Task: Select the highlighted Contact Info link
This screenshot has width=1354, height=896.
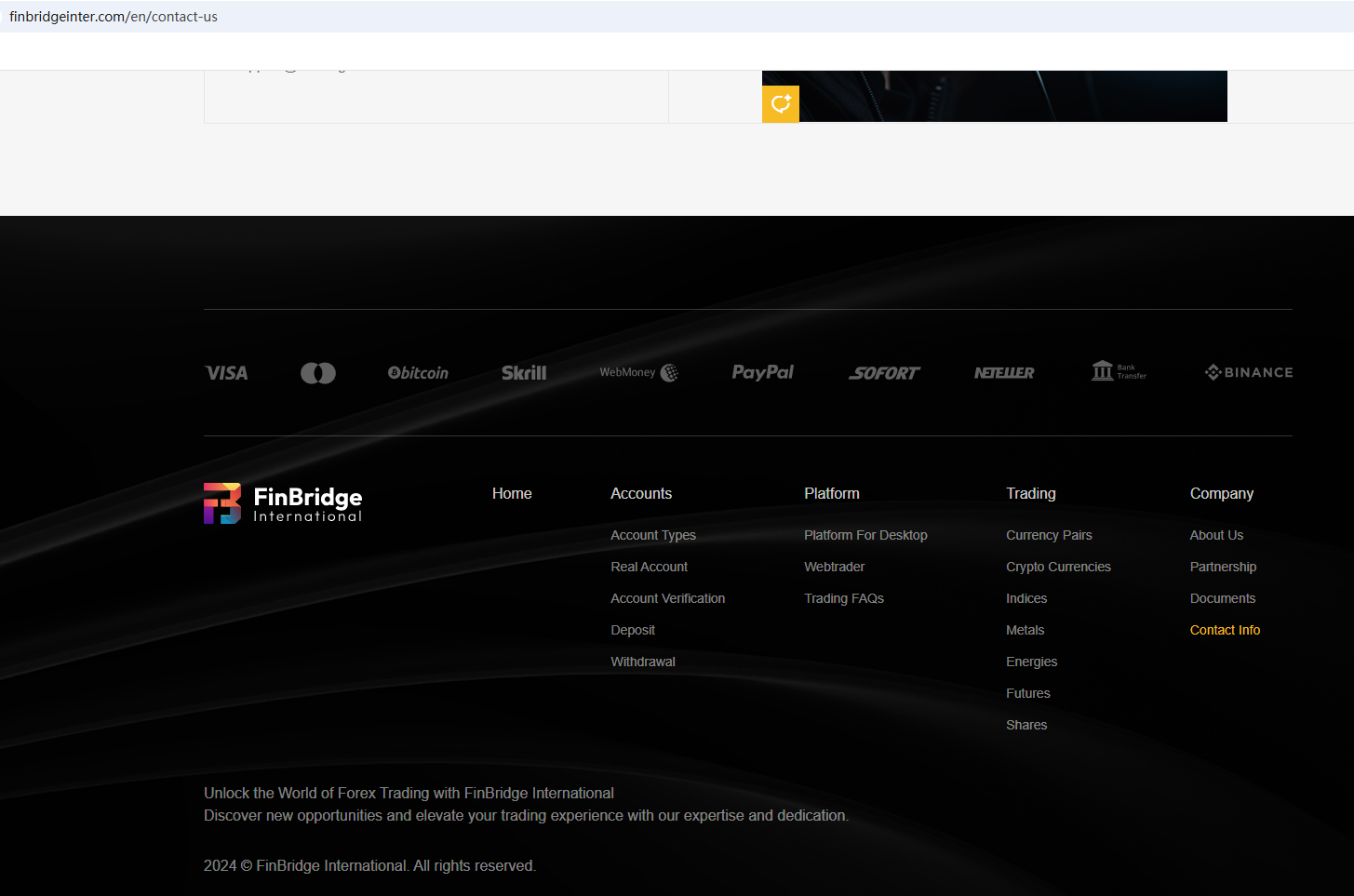Action: pyautogui.click(x=1225, y=630)
